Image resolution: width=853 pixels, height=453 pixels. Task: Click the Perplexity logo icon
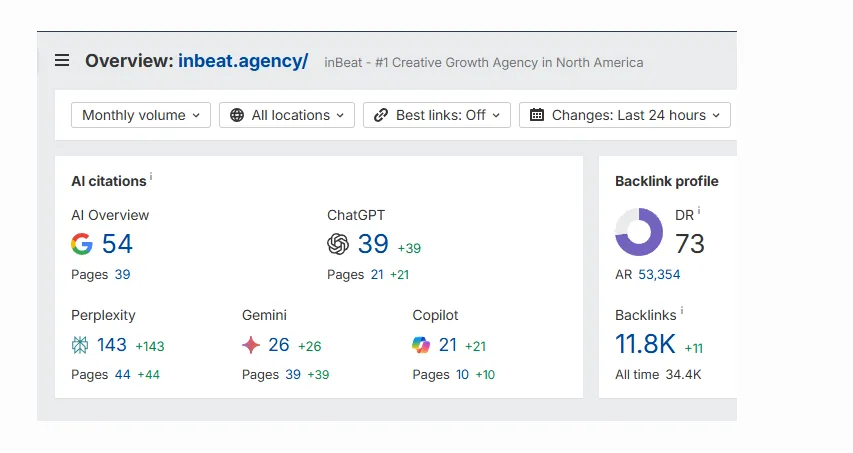point(80,345)
